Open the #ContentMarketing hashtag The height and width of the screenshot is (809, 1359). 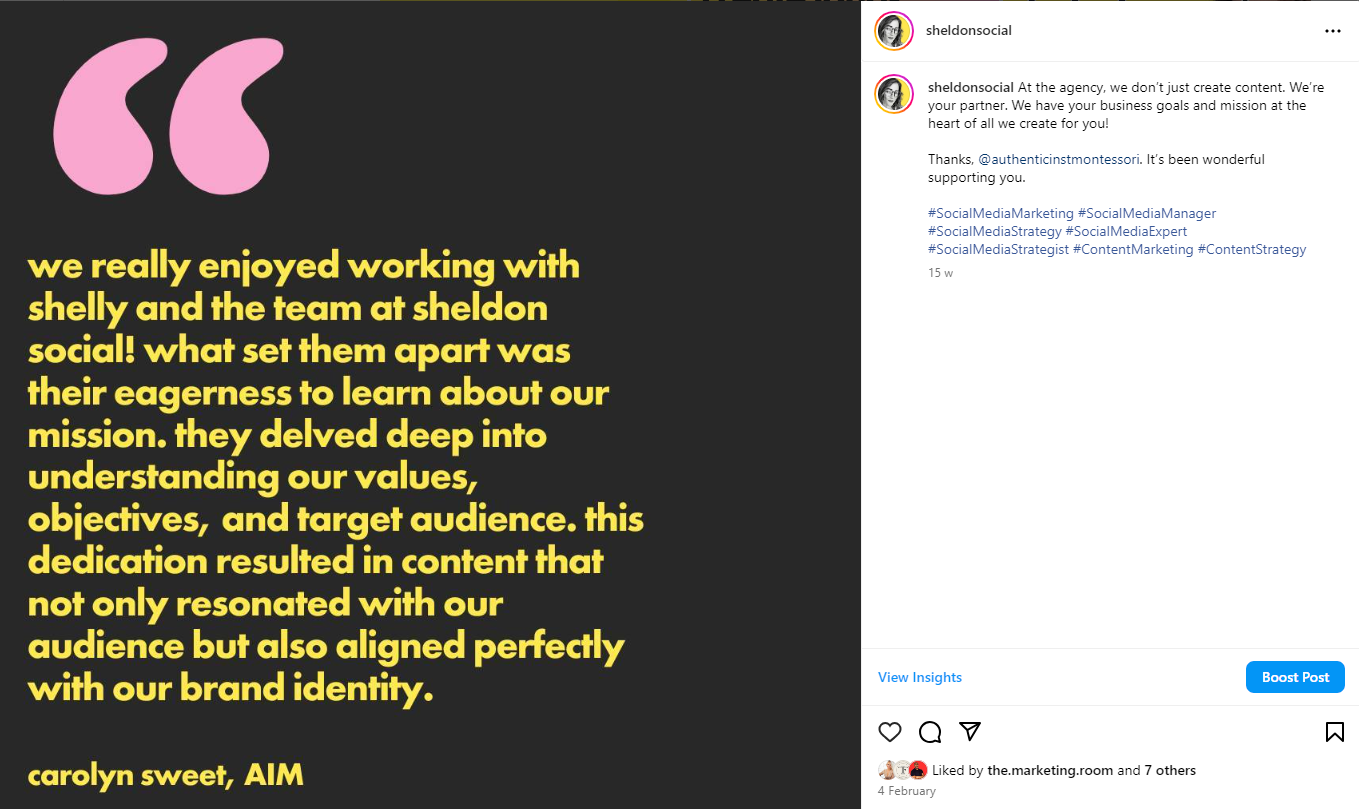click(1133, 249)
